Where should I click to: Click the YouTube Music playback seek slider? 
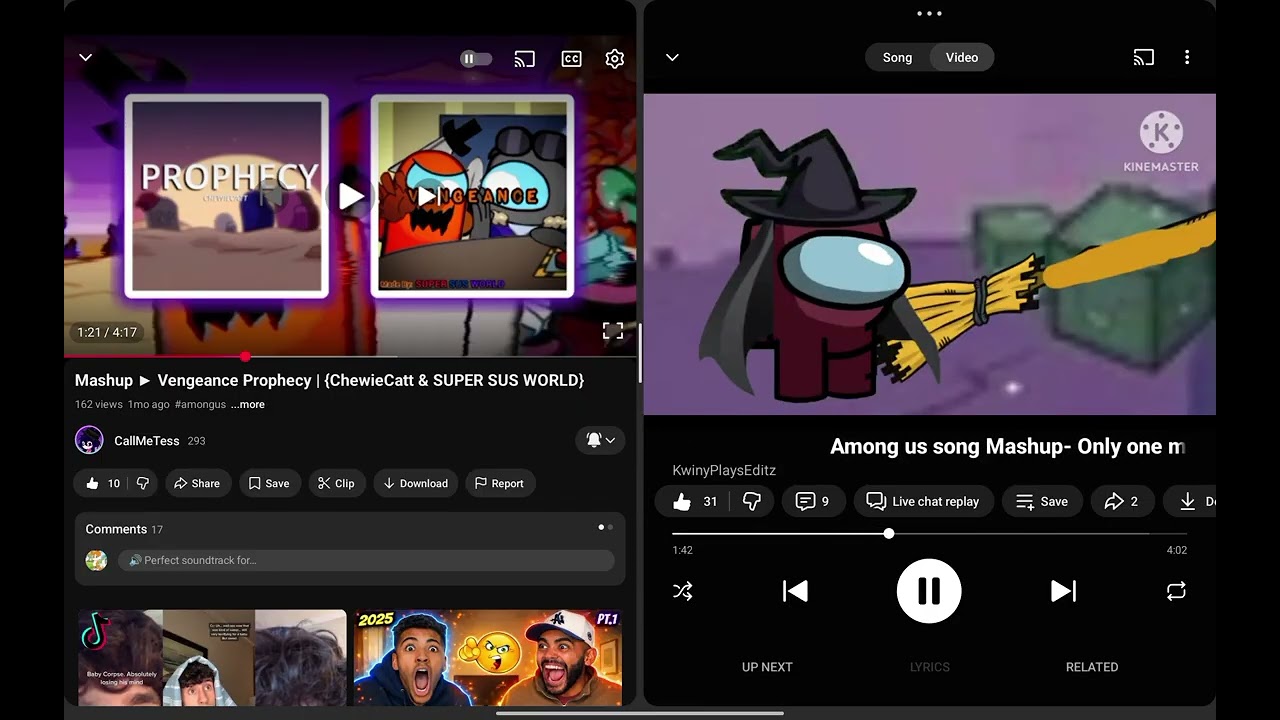pos(929,534)
